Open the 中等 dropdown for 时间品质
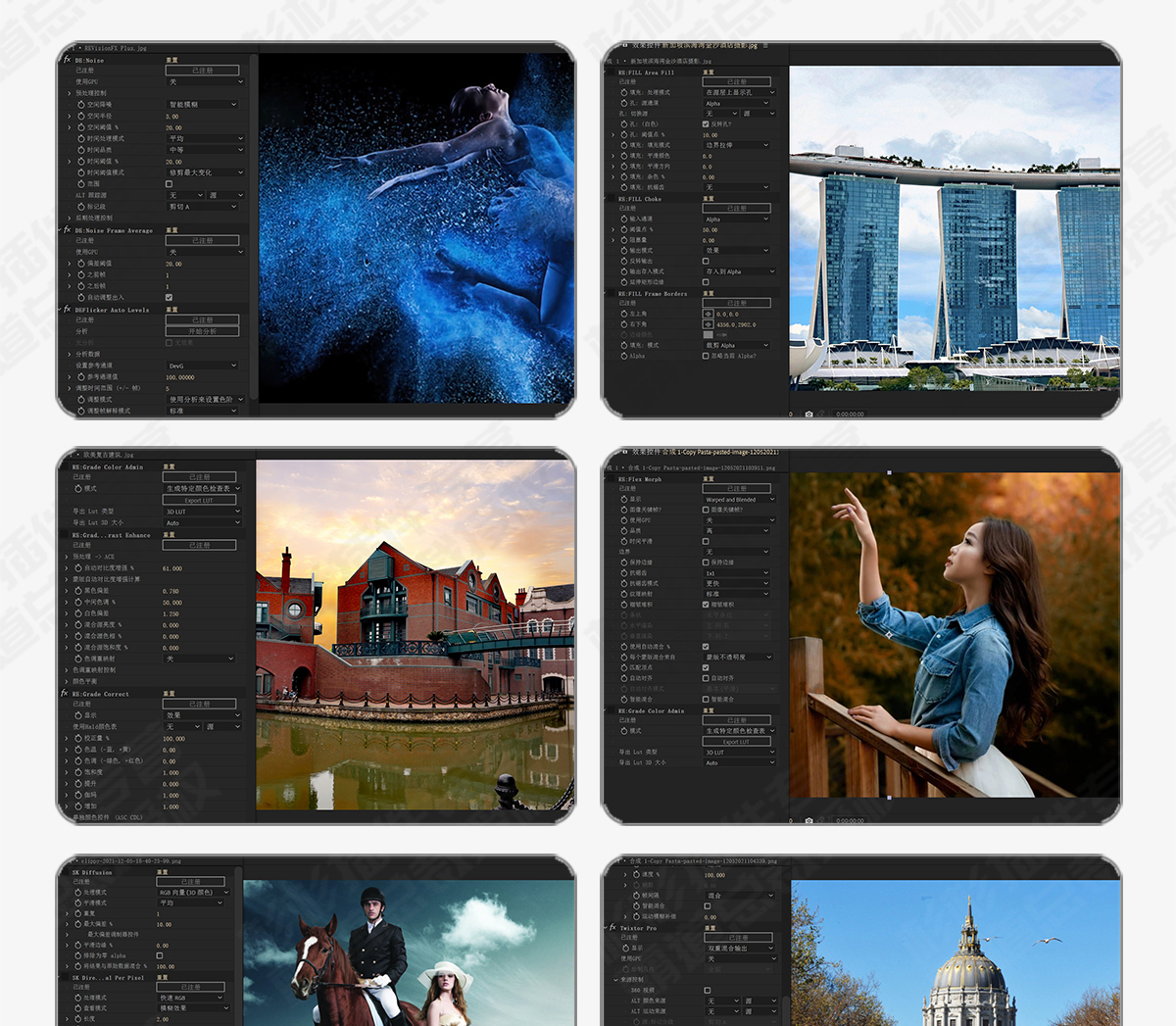 pyautogui.click(x=205, y=150)
